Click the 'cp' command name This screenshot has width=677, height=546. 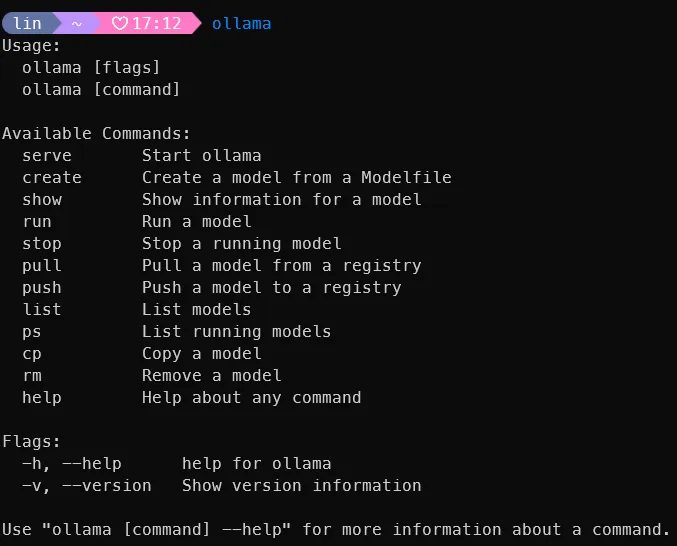(x=32, y=354)
